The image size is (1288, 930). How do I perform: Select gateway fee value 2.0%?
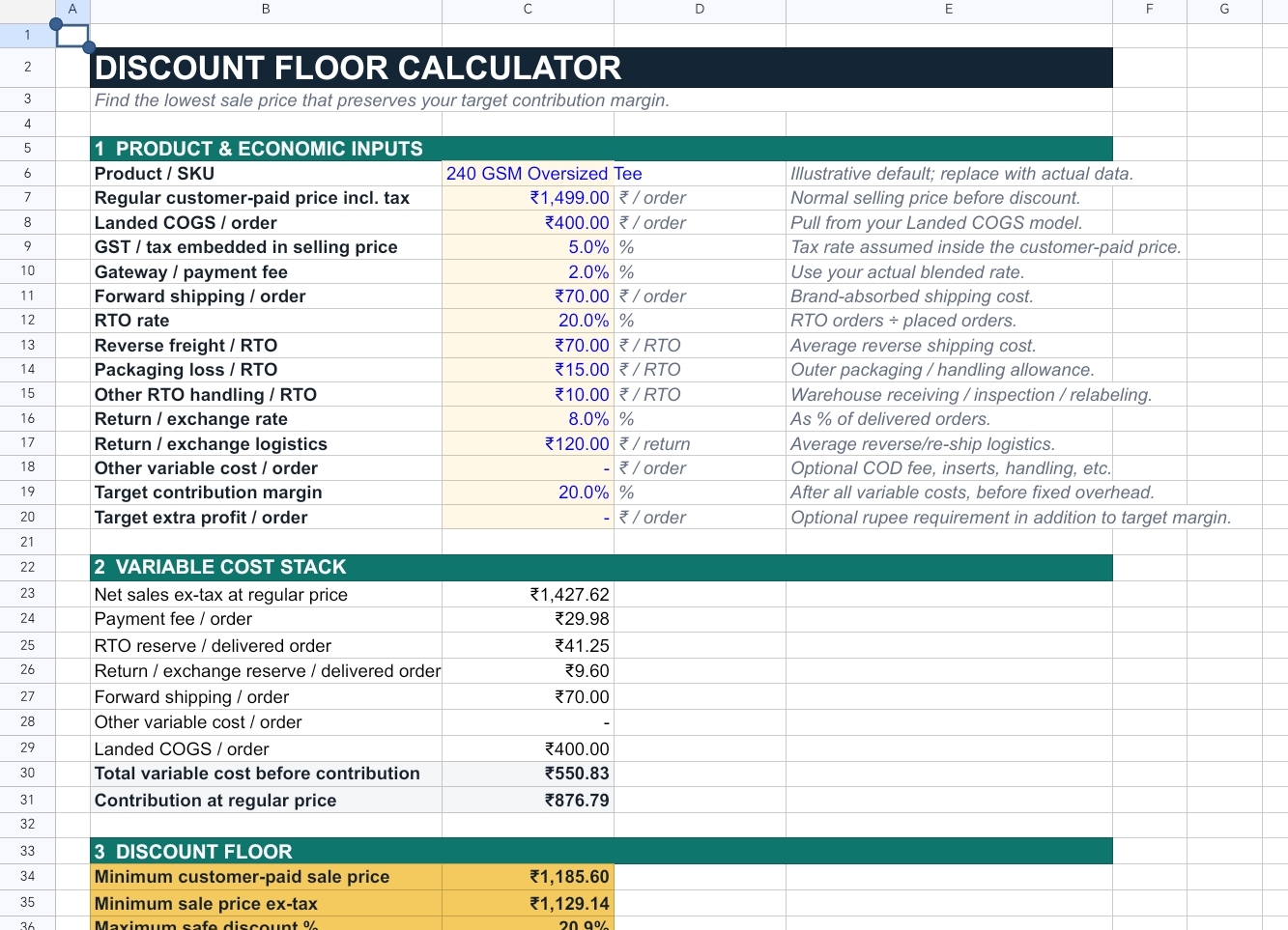528,272
